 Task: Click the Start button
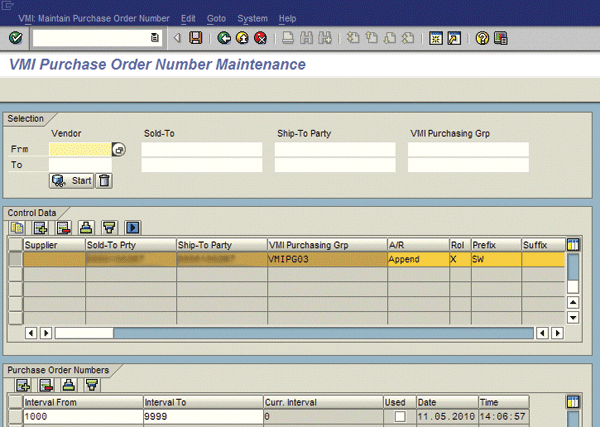point(72,181)
